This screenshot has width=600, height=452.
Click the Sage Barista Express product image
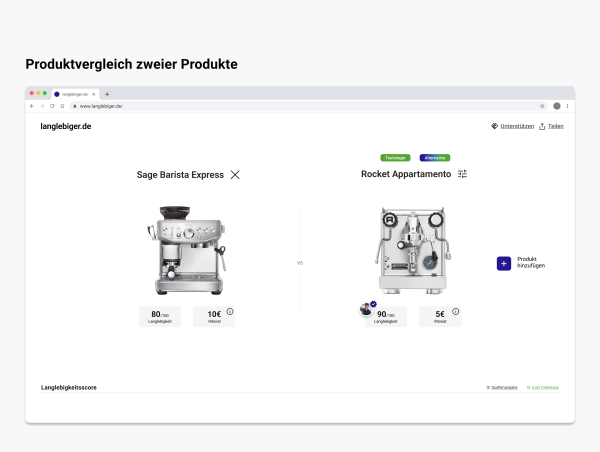coord(187,248)
